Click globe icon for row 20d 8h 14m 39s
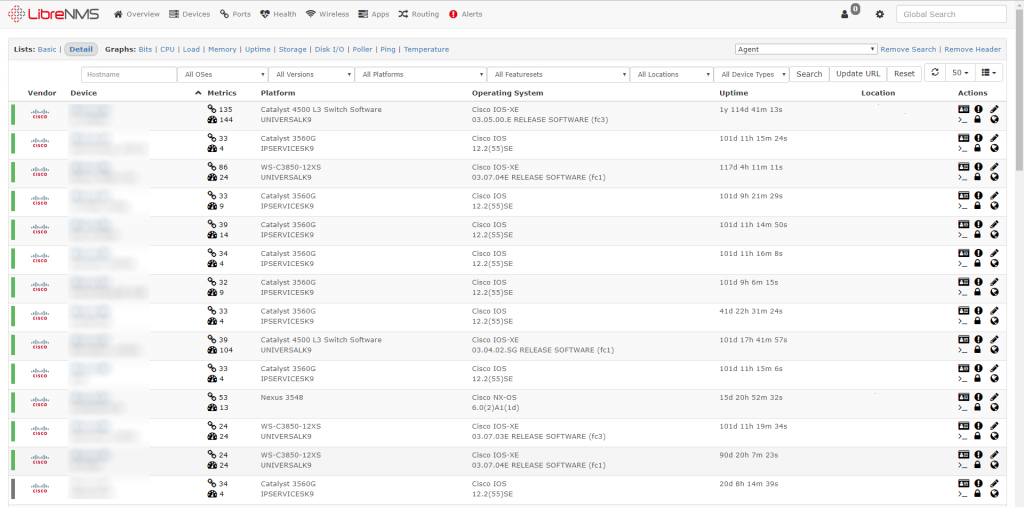 click(x=994, y=493)
